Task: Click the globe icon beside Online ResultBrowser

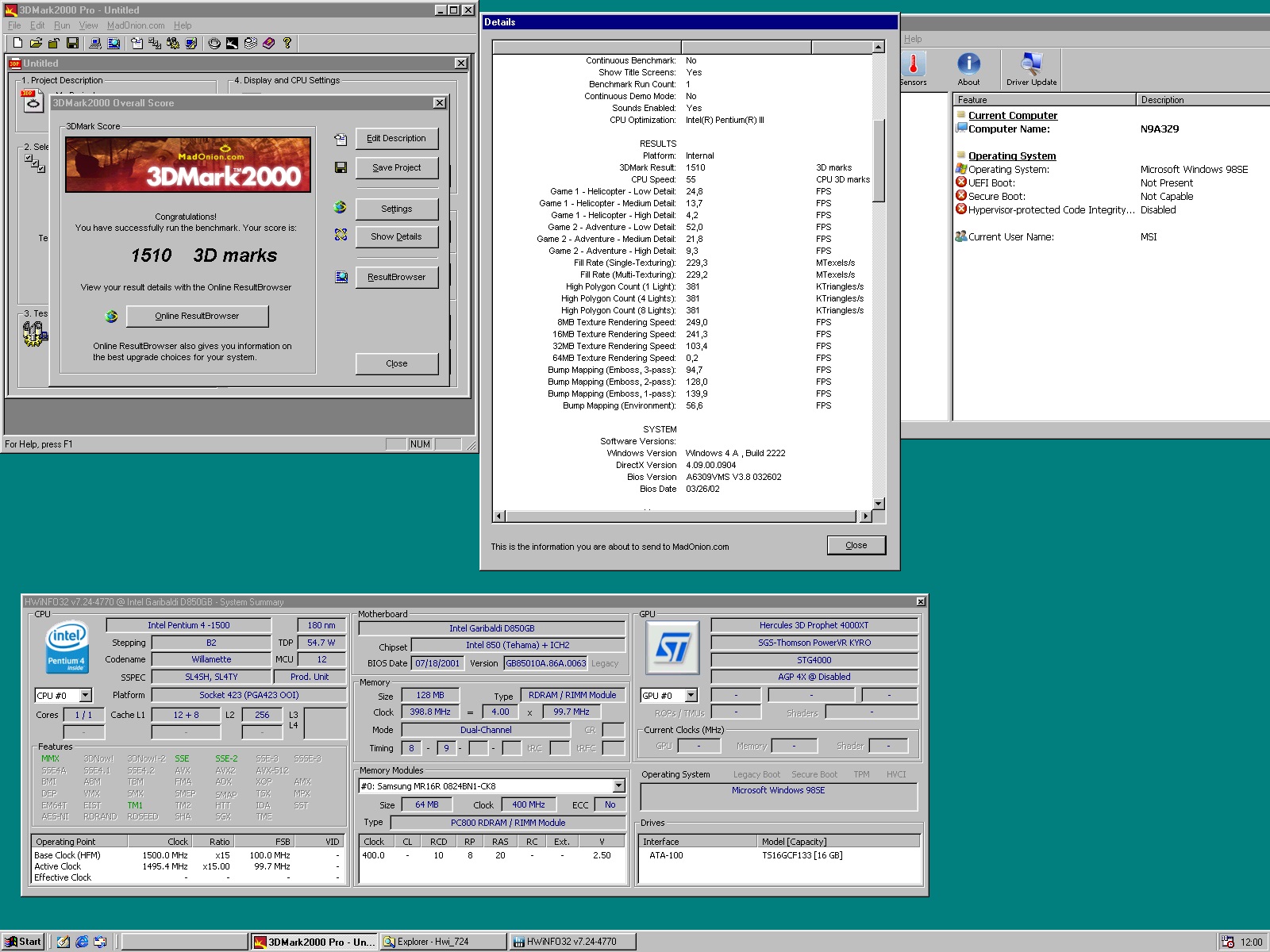Action: click(x=111, y=317)
